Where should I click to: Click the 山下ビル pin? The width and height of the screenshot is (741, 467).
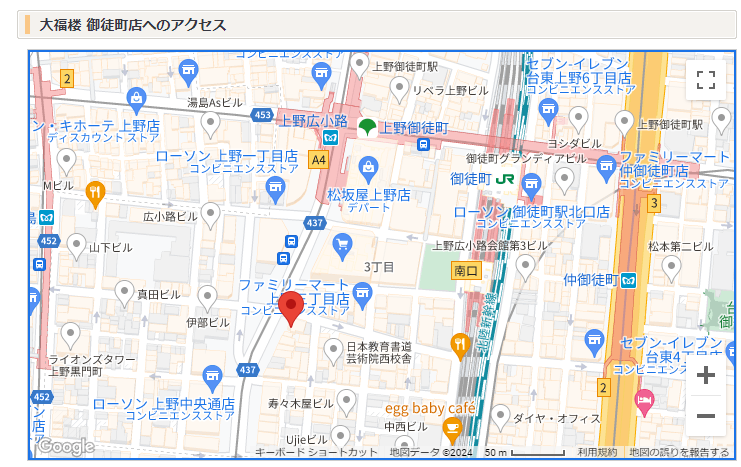tap(76, 246)
